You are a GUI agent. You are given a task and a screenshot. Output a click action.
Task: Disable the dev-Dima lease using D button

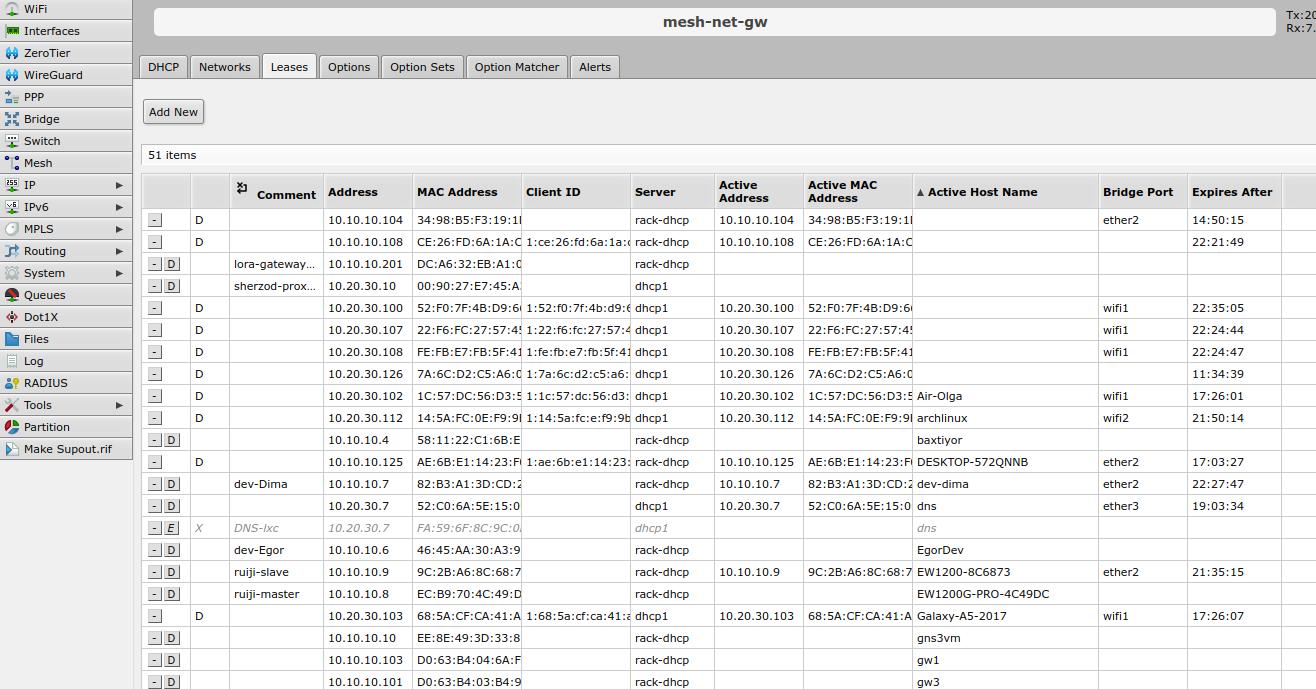tap(171, 484)
